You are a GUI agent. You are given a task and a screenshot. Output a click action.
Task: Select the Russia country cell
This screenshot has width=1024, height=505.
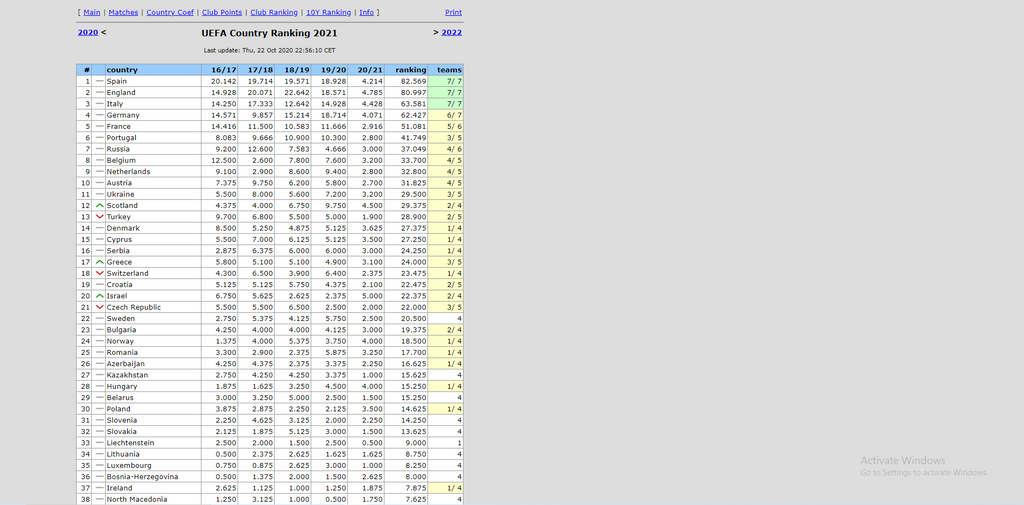[x=153, y=149]
